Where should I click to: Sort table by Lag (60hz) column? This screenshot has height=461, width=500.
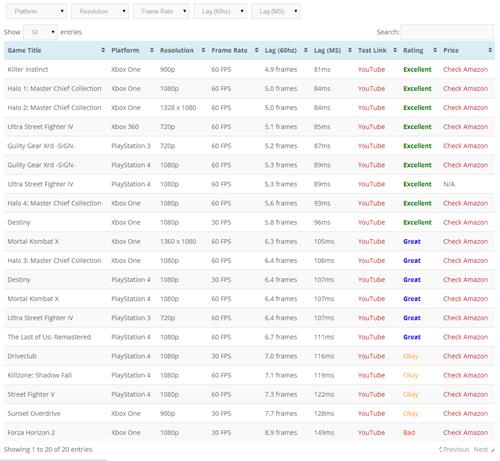tap(286, 50)
